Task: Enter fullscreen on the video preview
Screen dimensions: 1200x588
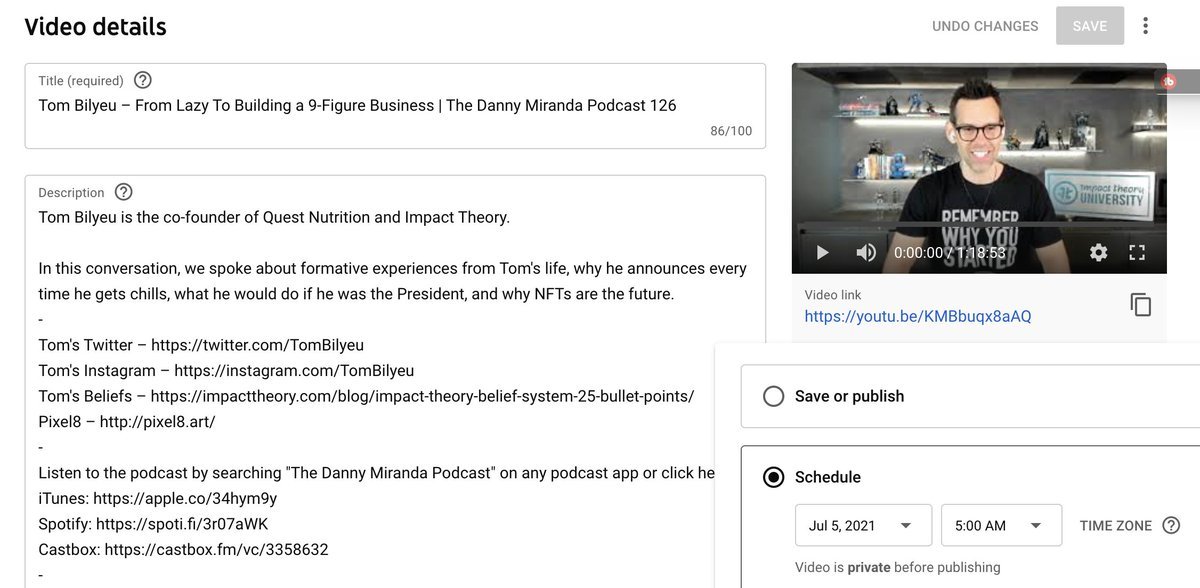Action: click(1137, 253)
